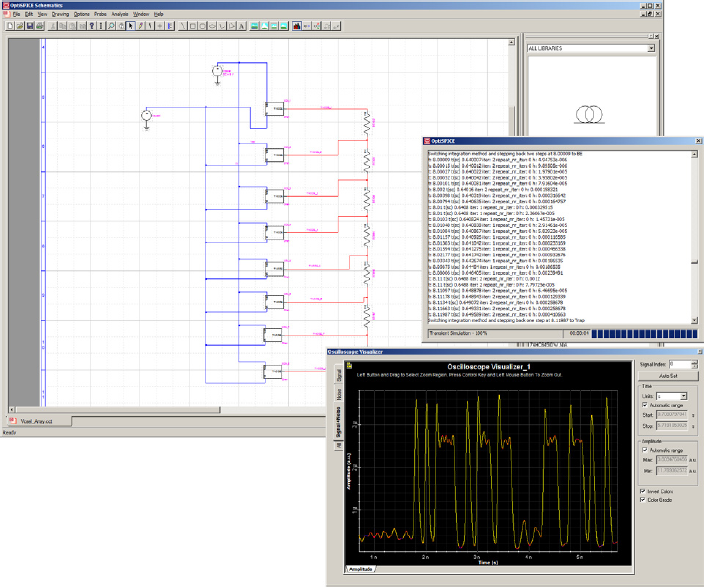Click the New document toolbar icon
Screen dimensions: 704x588
tap(9, 26)
